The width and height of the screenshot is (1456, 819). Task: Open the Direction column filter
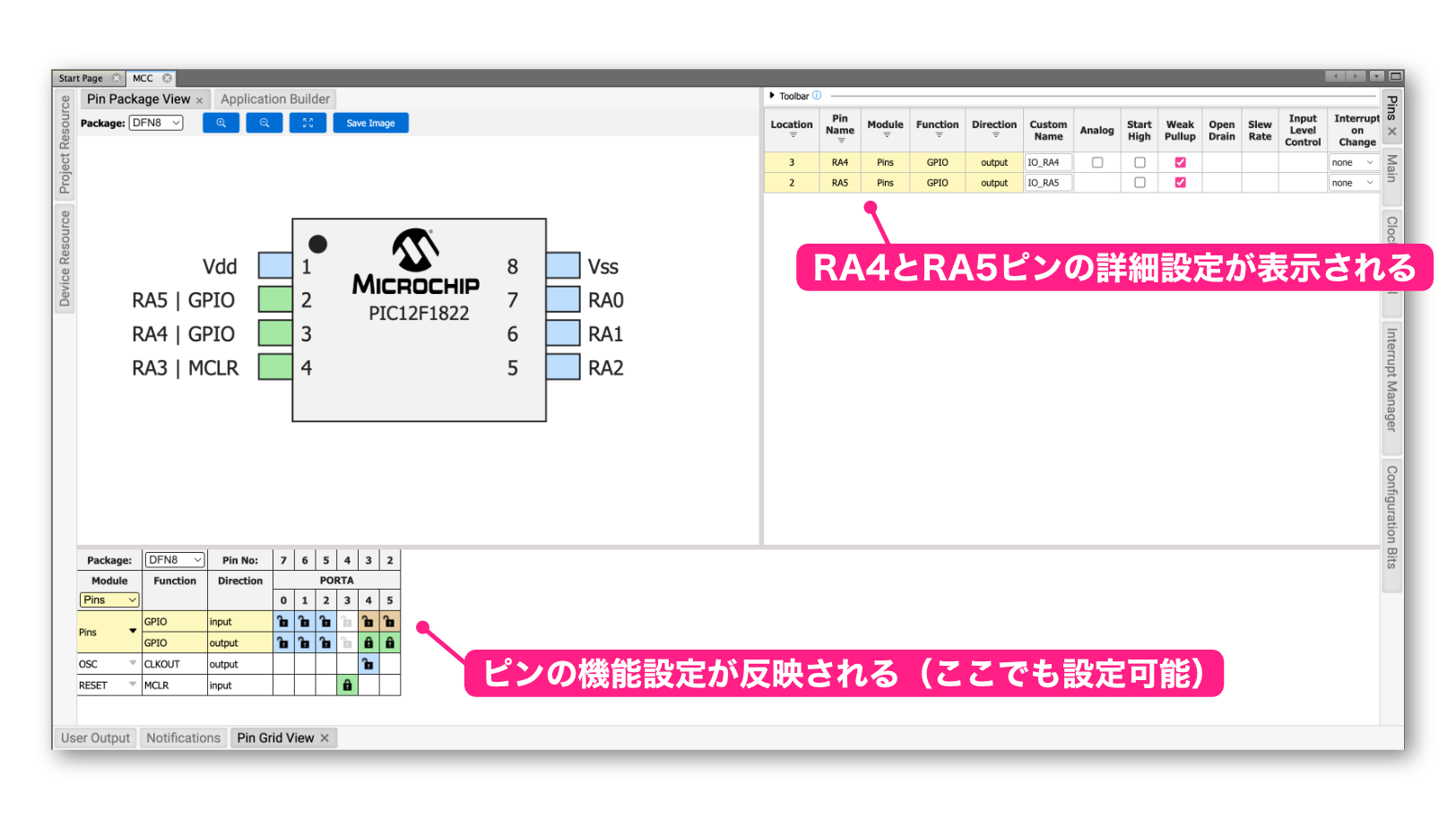(995, 135)
